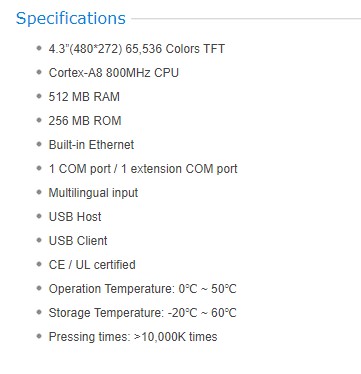
Task: Click the CE / UL certified line
Action: click(x=92, y=265)
